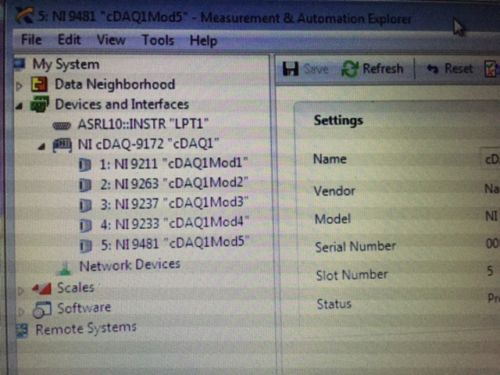Select Network Devices tree item
The image size is (500, 375).
click(130, 265)
